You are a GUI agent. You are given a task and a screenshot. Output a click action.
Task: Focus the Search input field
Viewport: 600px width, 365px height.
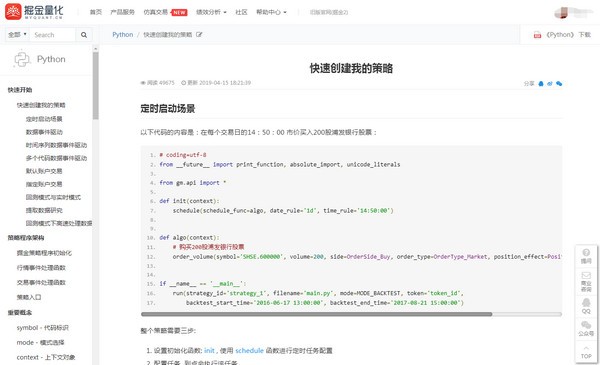coord(53,35)
